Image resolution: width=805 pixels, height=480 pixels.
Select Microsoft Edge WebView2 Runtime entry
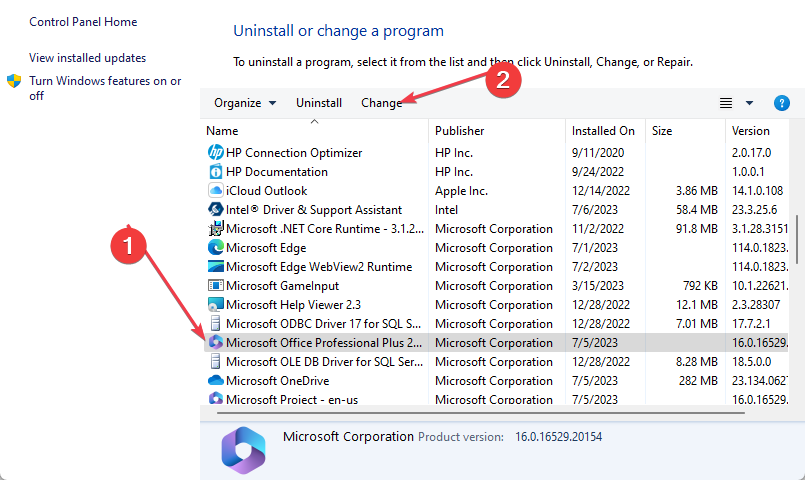(495, 266)
